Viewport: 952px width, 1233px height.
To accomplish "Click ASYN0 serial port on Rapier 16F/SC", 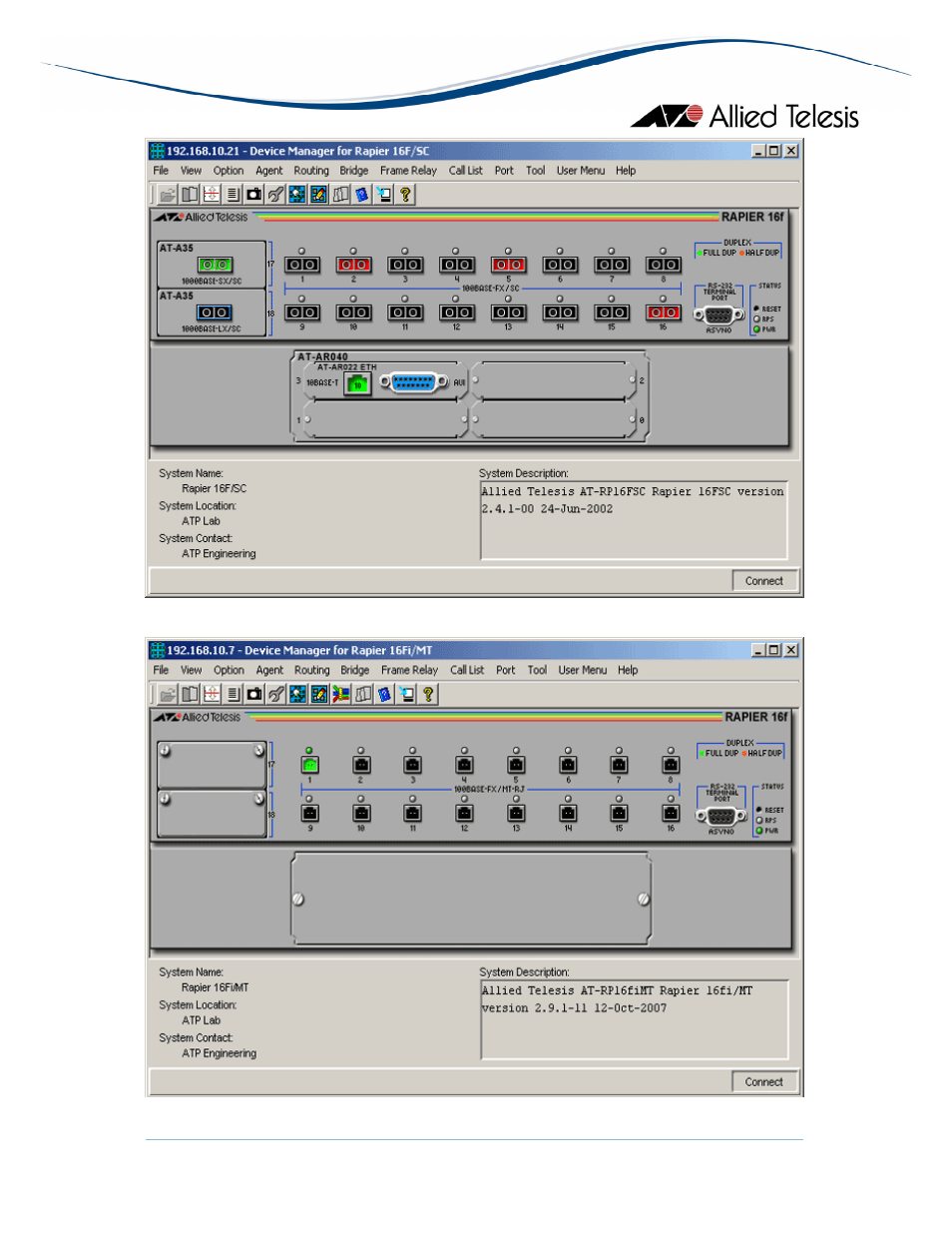I will coord(718,314).
